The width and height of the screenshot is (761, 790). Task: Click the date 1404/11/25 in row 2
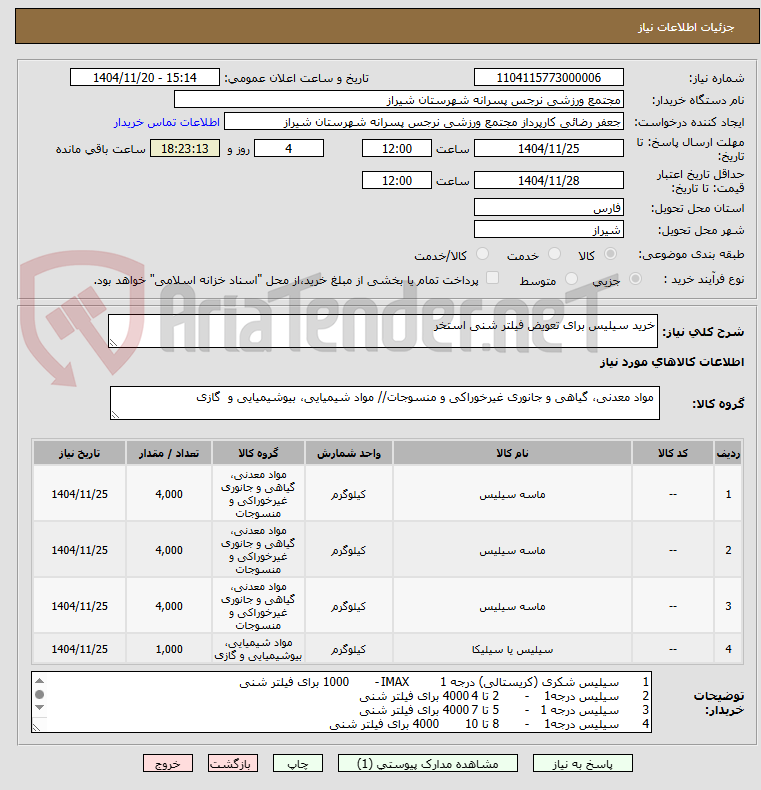(80, 550)
